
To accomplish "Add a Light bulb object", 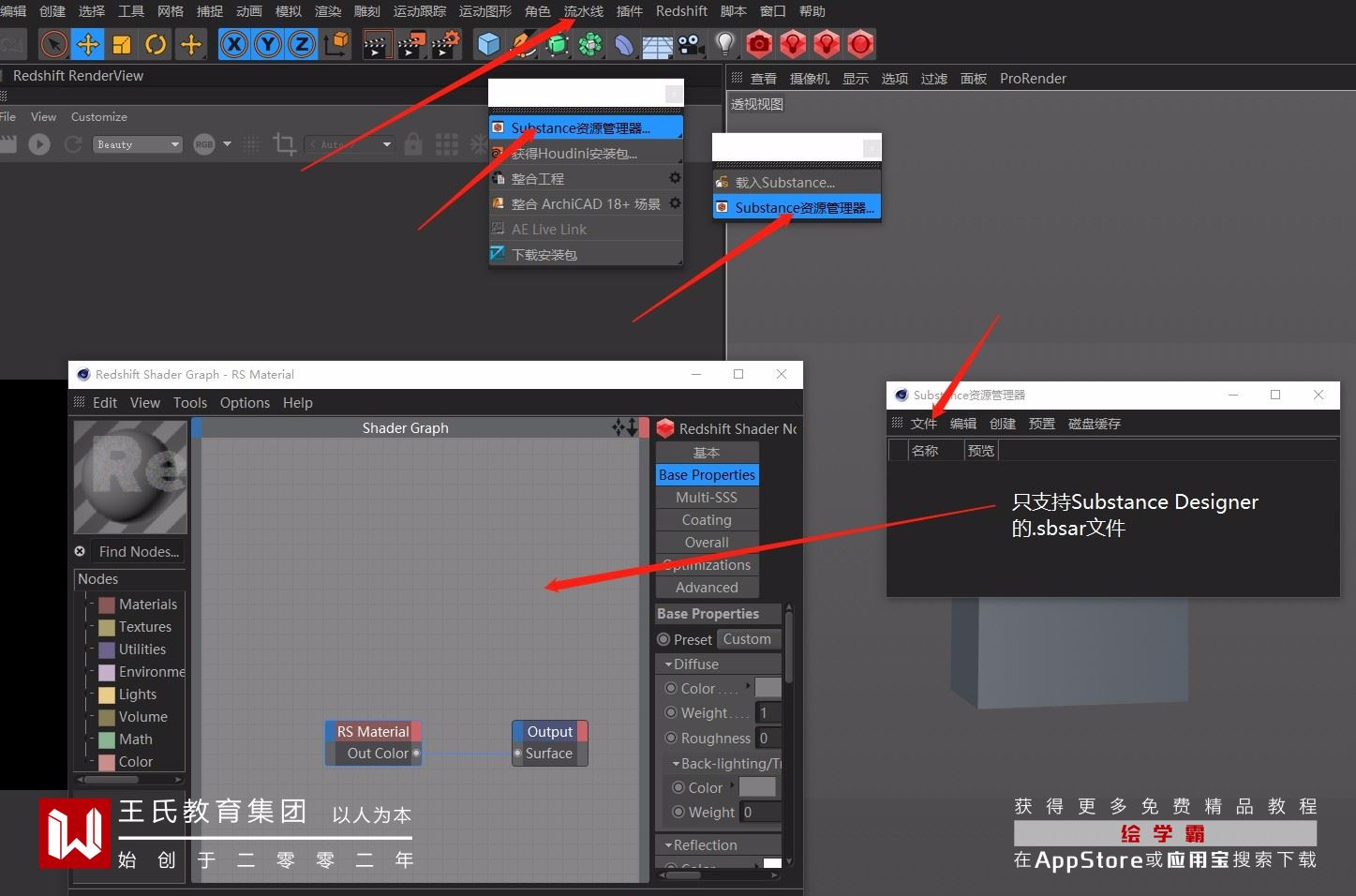I will 724,44.
